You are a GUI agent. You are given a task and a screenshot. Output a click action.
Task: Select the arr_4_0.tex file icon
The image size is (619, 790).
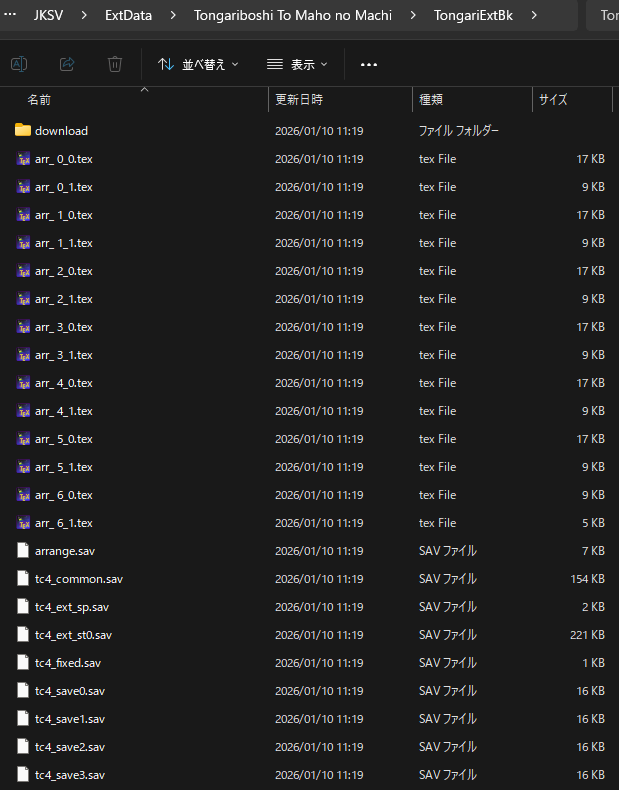click(23, 383)
